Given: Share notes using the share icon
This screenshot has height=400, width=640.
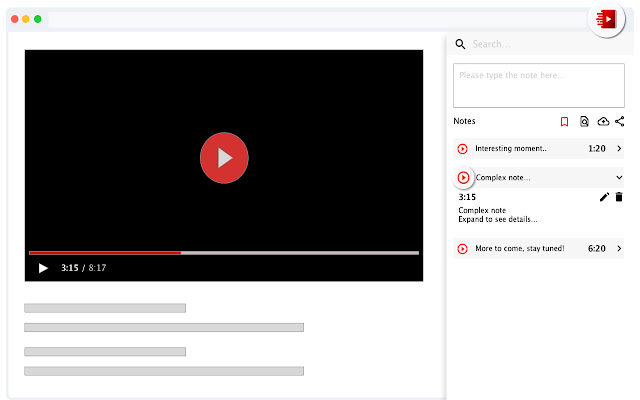Looking at the screenshot, I should coord(620,121).
